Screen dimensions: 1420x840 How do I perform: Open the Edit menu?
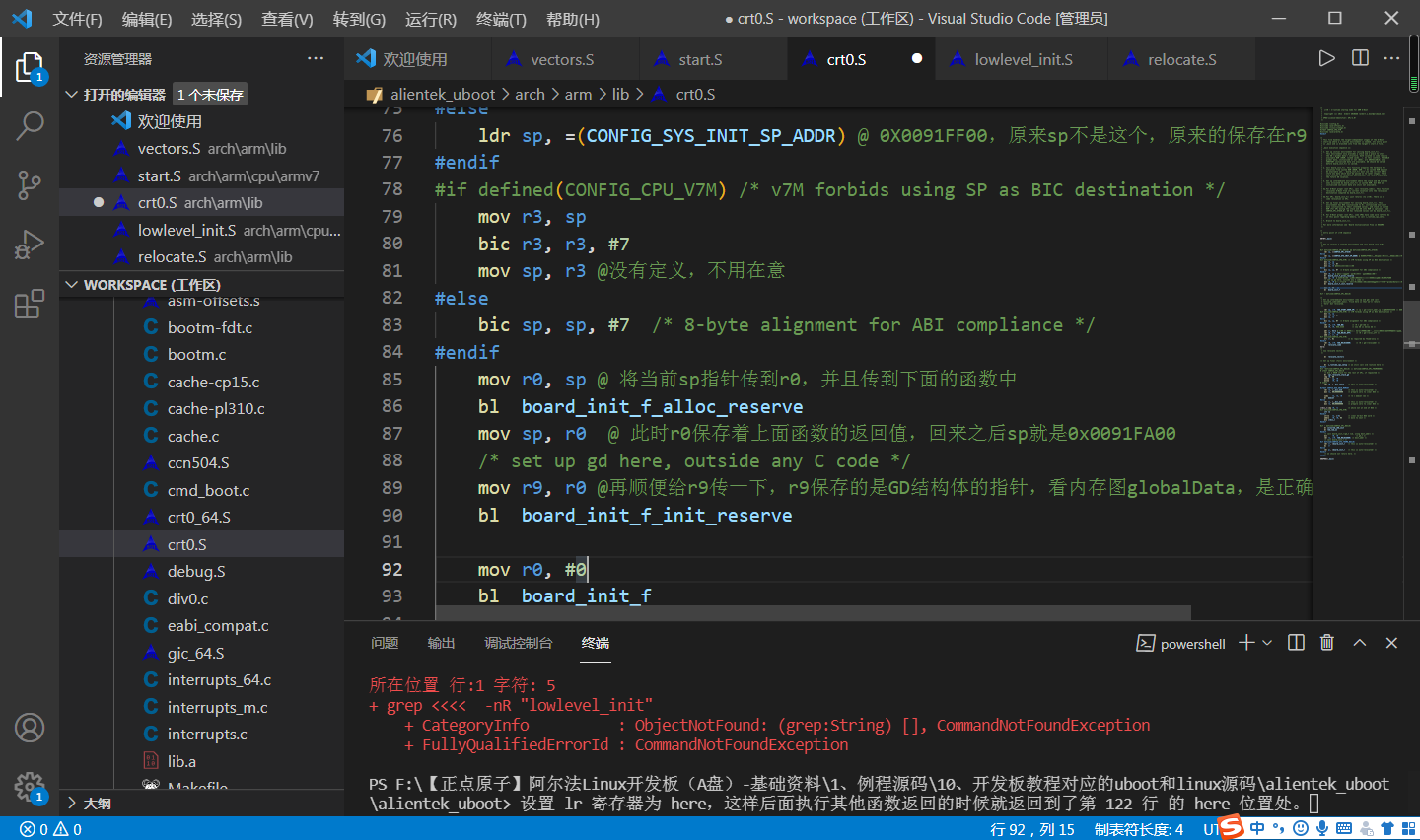pyautogui.click(x=147, y=19)
